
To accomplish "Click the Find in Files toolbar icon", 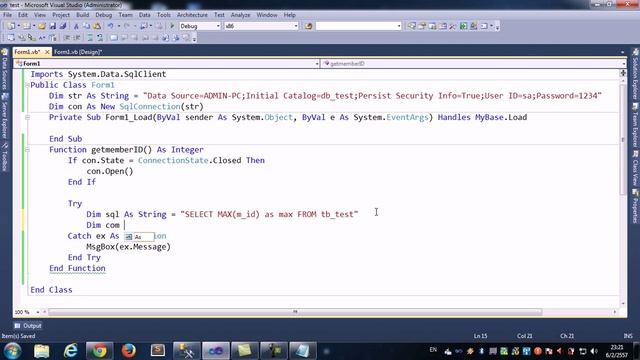I will tap(309, 26).
